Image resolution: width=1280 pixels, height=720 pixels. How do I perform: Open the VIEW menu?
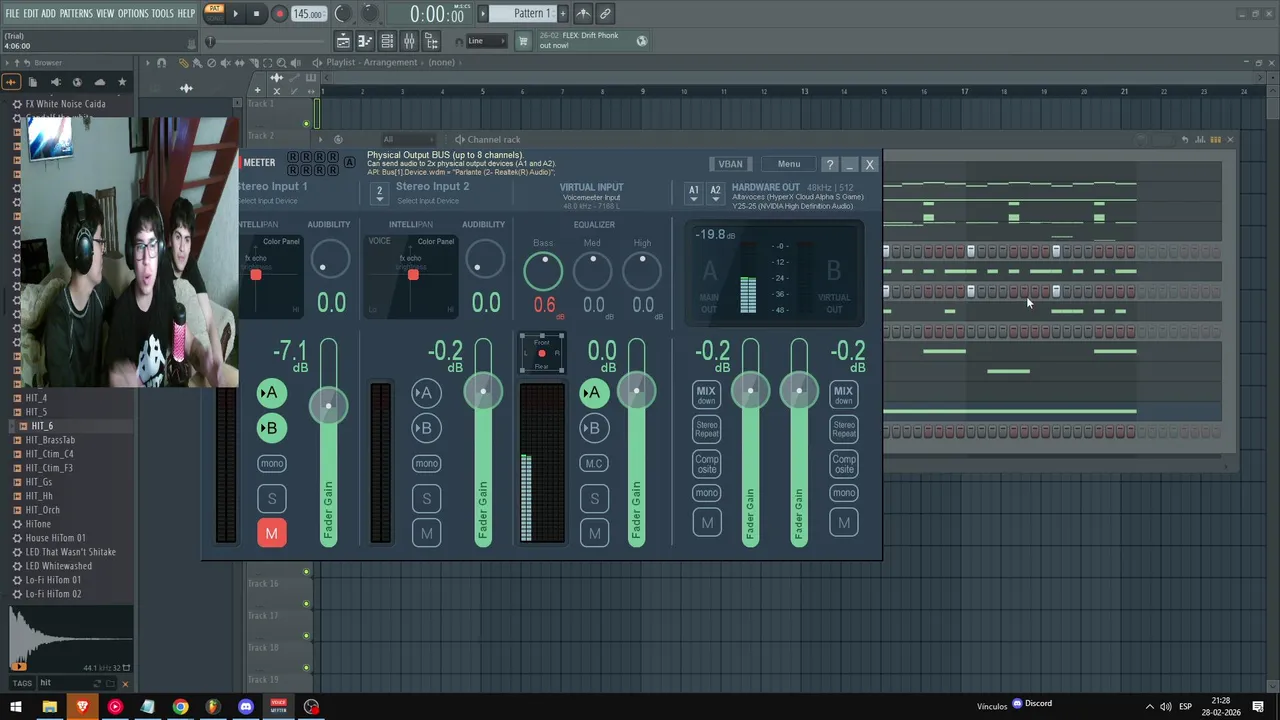(x=105, y=14)
